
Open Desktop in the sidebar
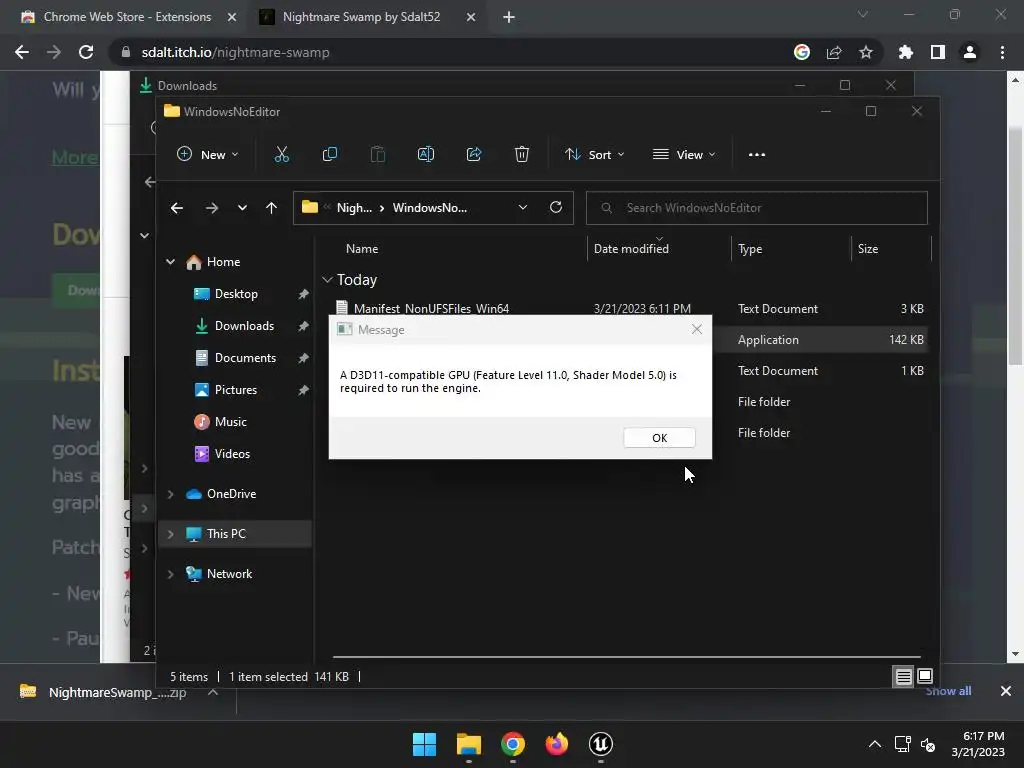(236, 294)
